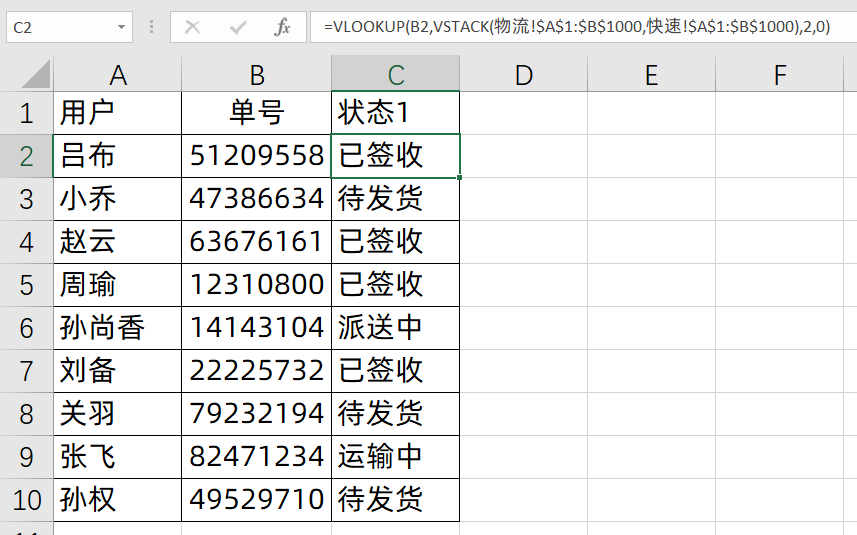This screenshot has height=535, width=857.
Task: Select column D header
Action: coord(524,74)
